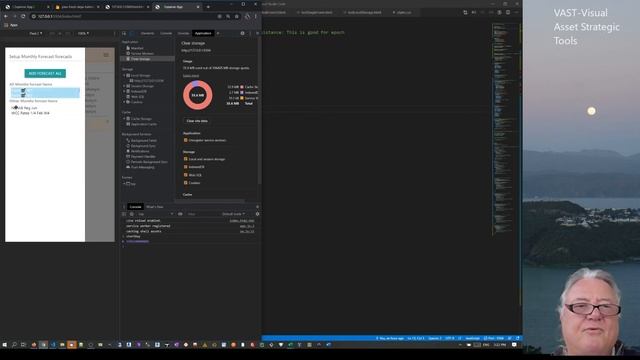Select Periodic Background Sync item
The image size is (640, 360).
point(147,162)
